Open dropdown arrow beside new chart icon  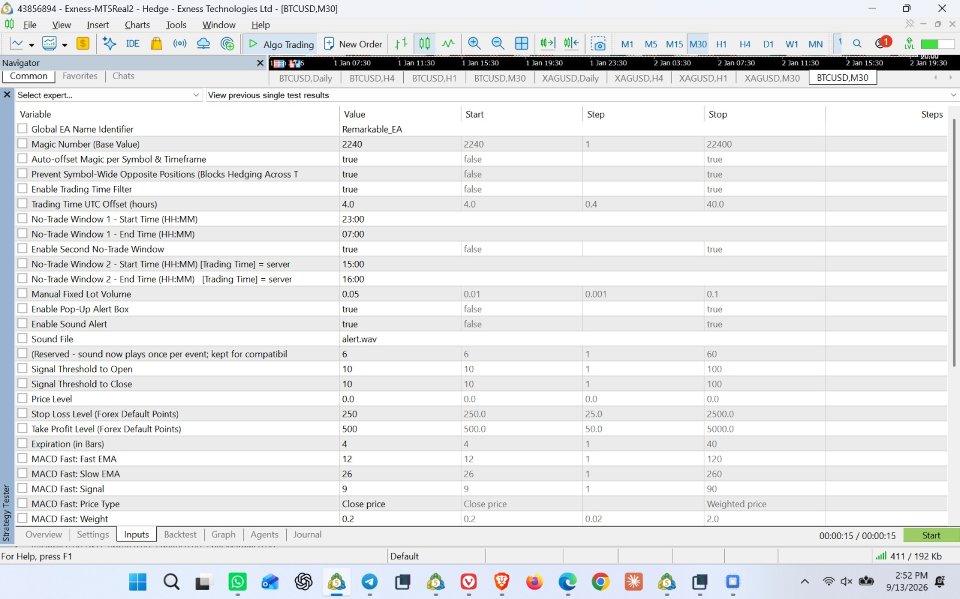pyautogui.click(x=31, y=45)
